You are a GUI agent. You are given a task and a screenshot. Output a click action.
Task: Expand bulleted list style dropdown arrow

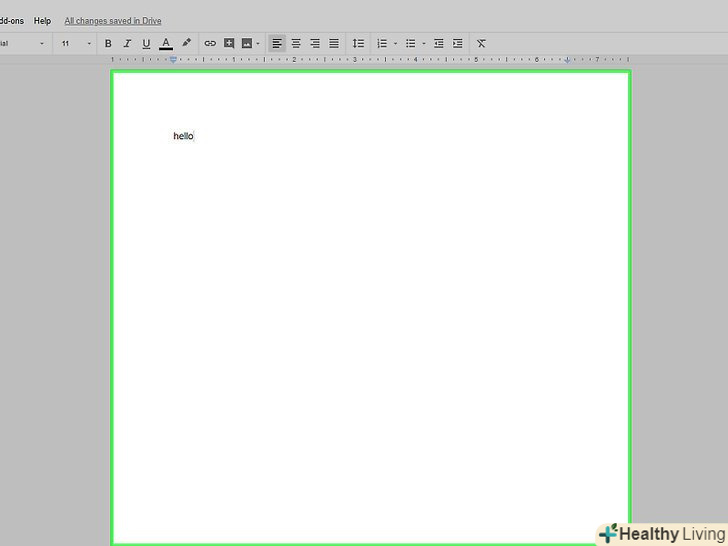click(x=423, y=44)
